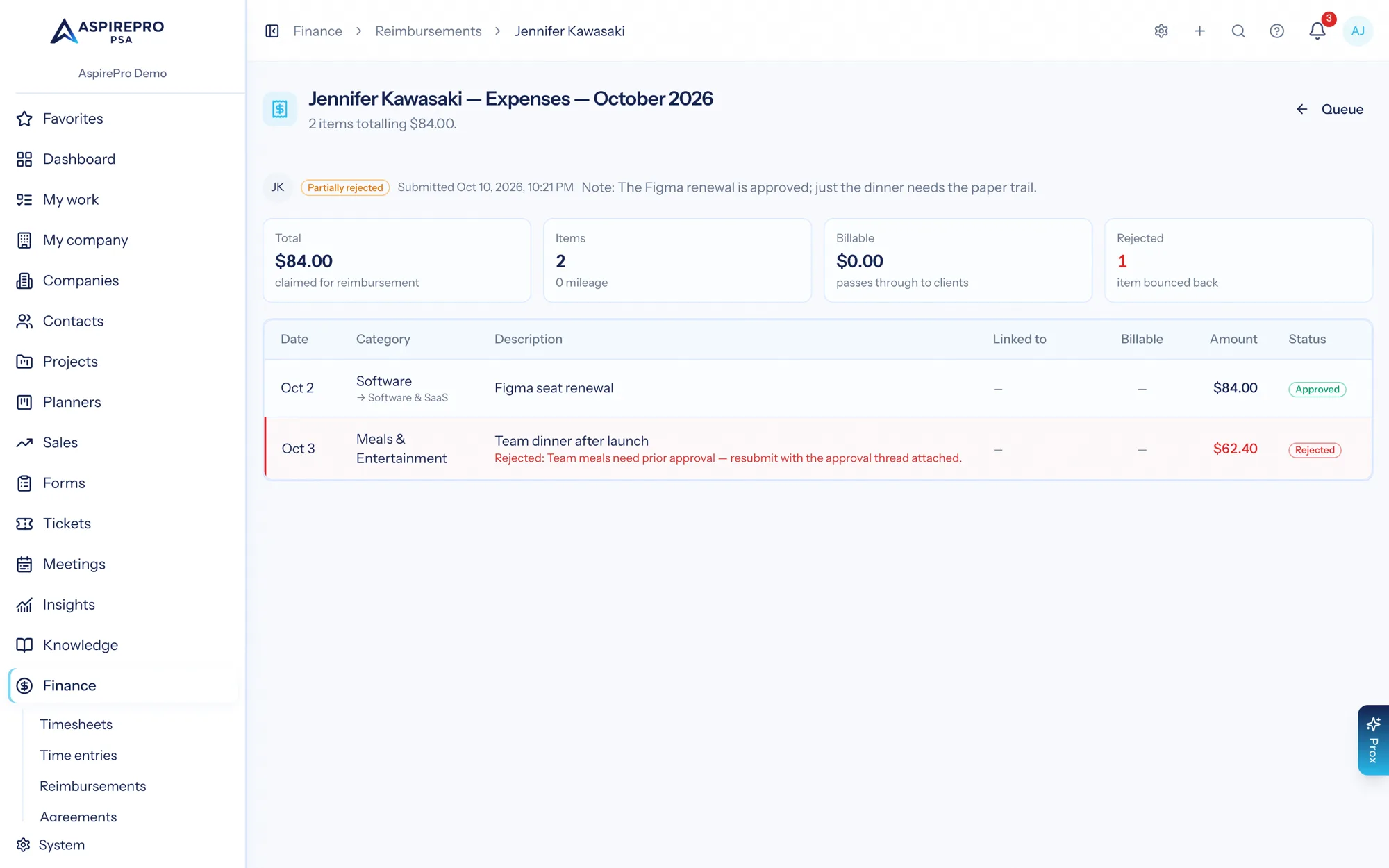Click the Partially rejected status badge
1389x868 pixels.
click(x=345, y=187)
